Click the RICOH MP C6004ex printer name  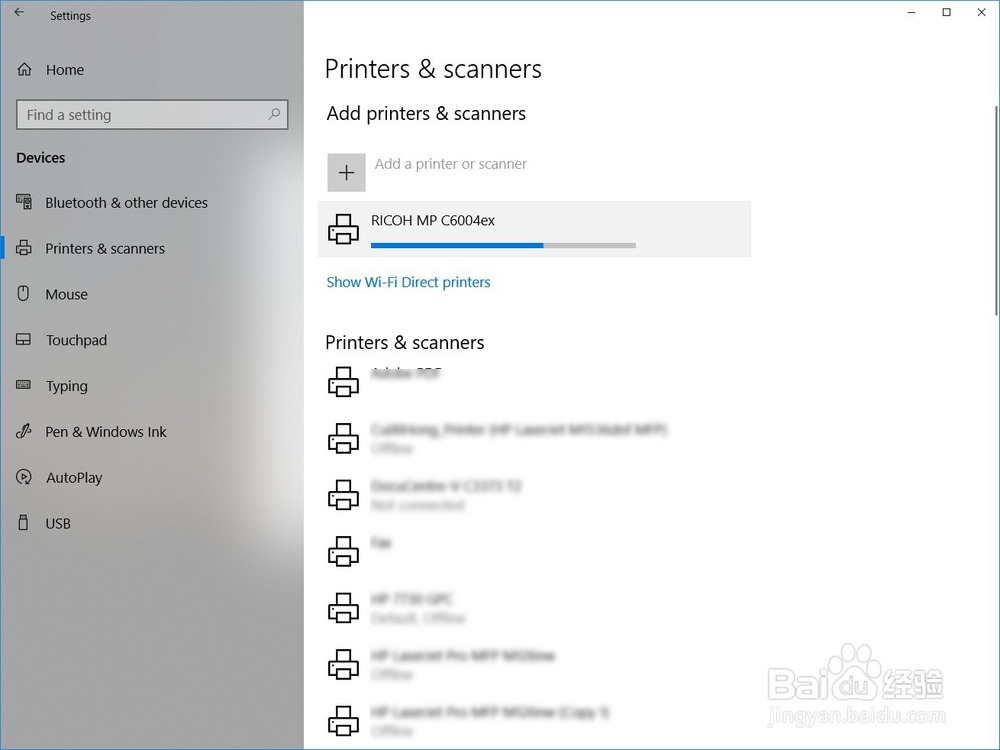coord(433,221)
